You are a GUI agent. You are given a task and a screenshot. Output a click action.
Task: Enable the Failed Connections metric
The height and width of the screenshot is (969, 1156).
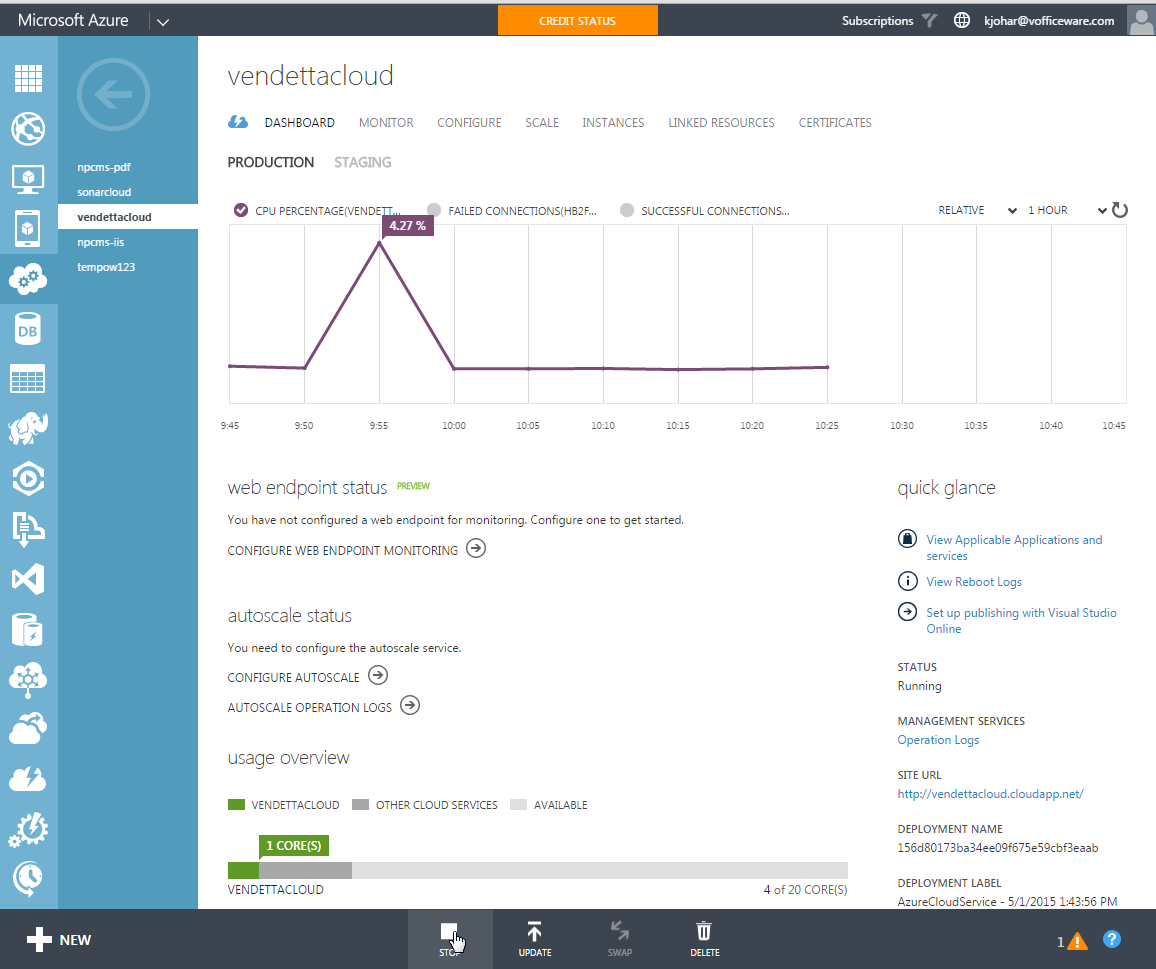(x=434, y=210)
